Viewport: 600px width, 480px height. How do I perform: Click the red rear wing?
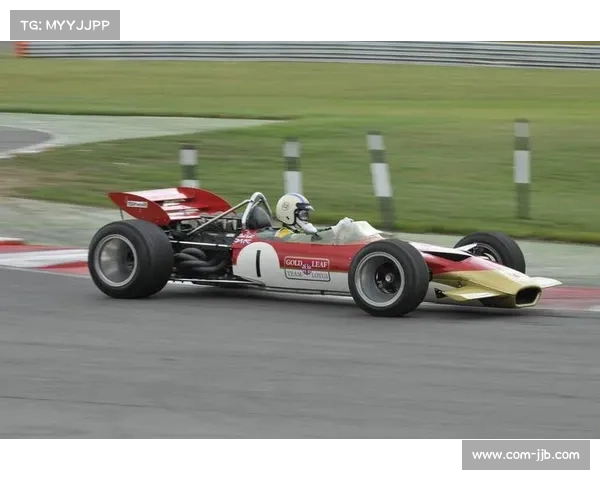(167, 204)
